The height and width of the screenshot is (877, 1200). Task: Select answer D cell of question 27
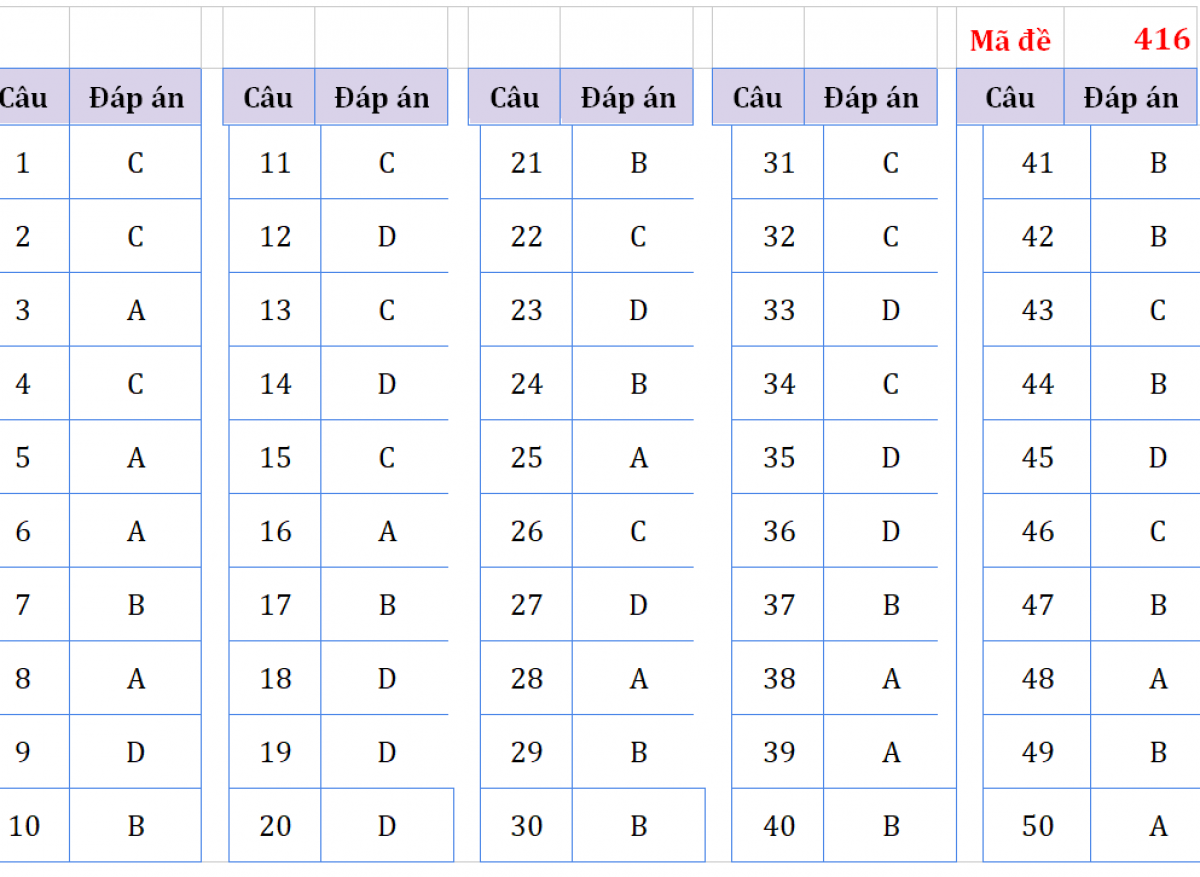[x=638, y=604]
